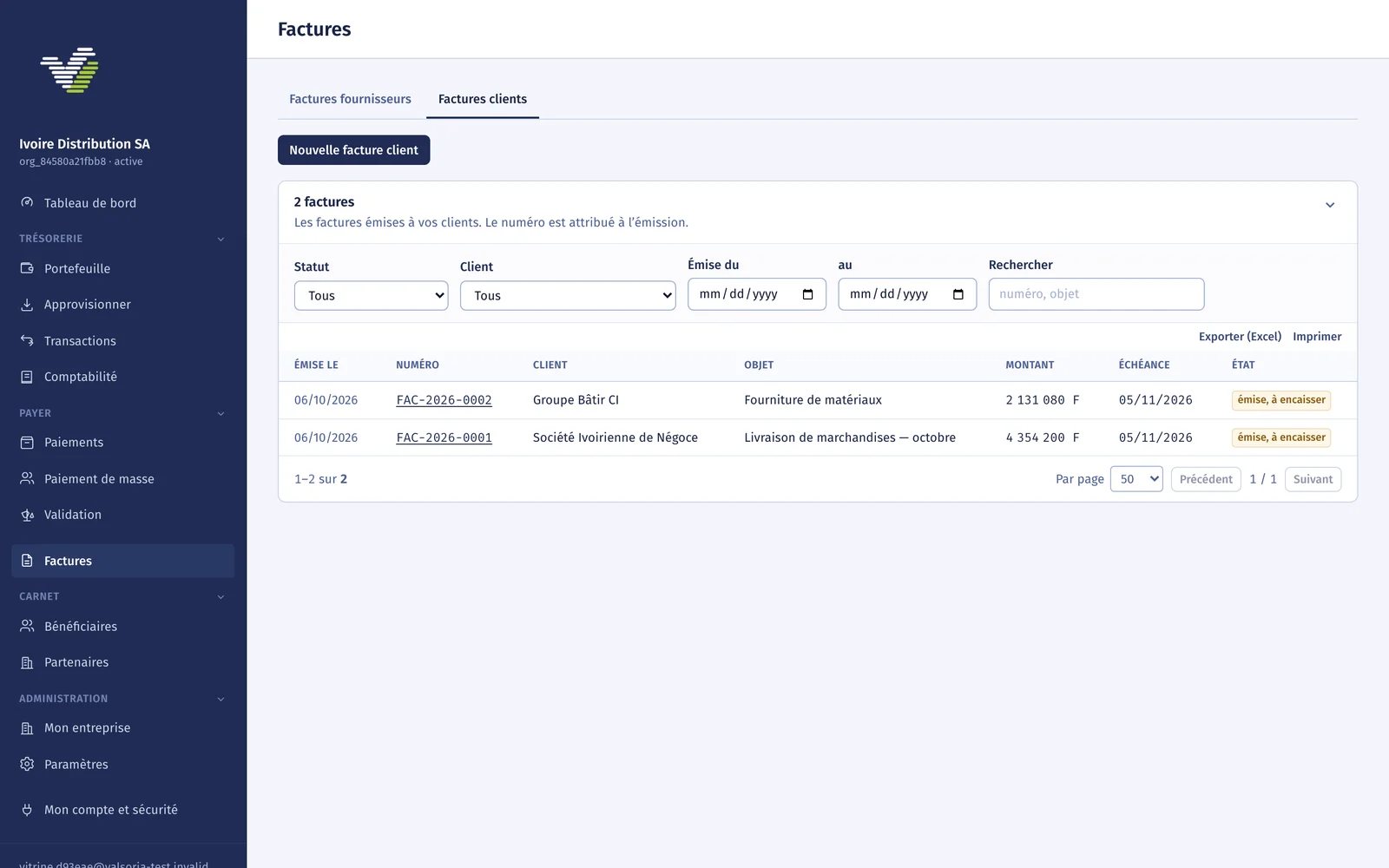Image resolution: width=1389 pixels, height=868 pixels.
Task: Open the Client filter dropdown
Action: coord(568,295)
